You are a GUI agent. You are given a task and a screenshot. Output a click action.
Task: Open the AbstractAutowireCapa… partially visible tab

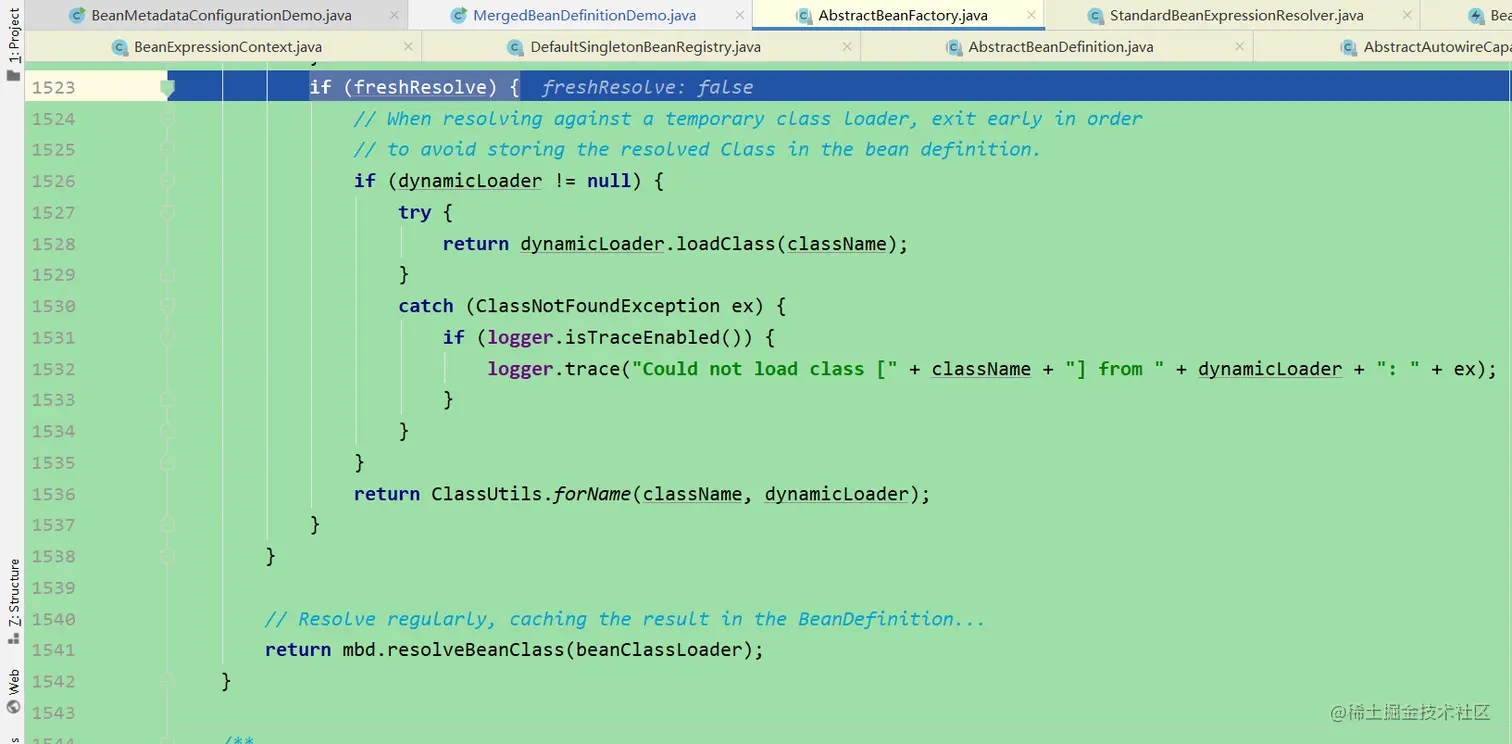1436,47
